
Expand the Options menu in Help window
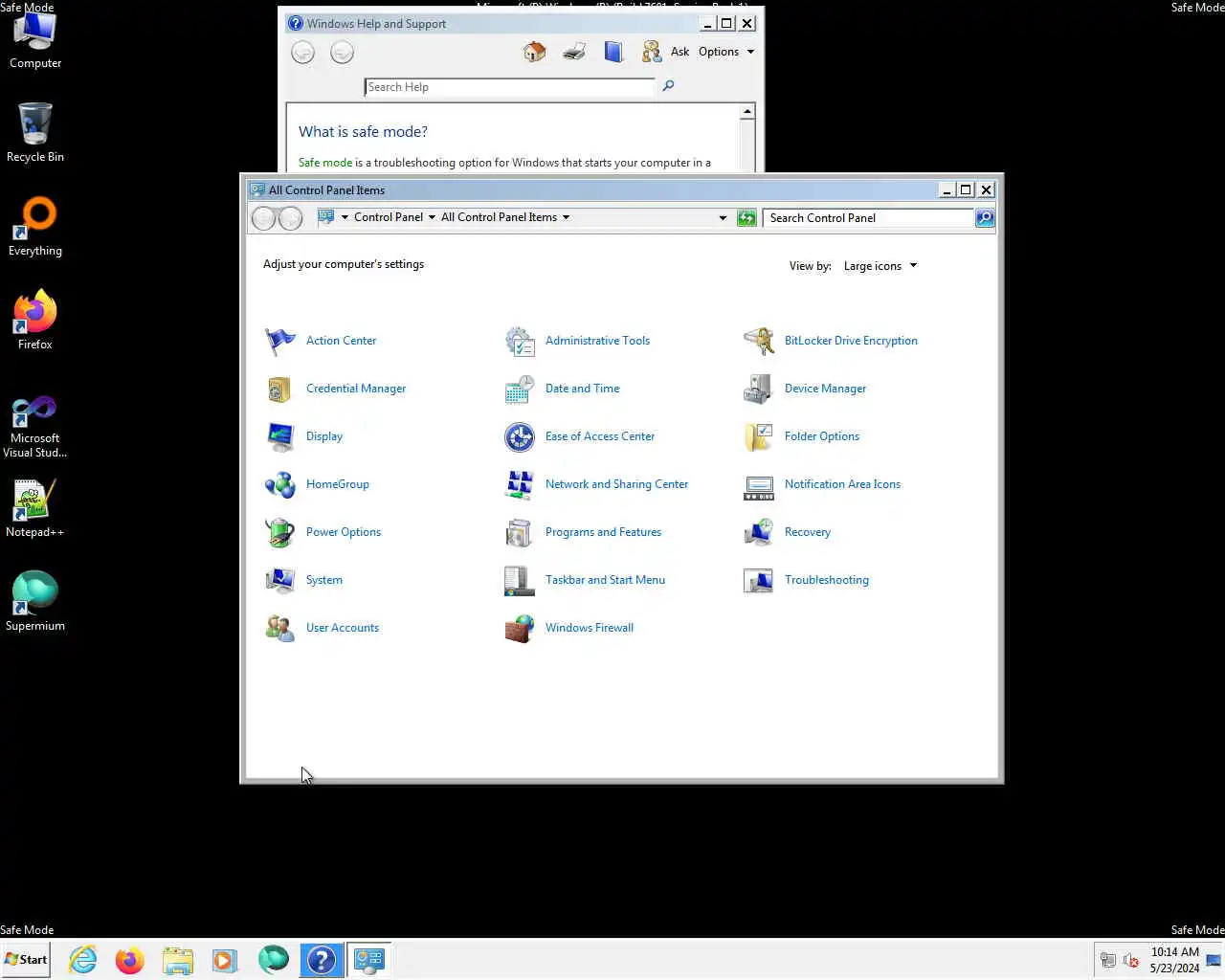[x=726, y=52]
